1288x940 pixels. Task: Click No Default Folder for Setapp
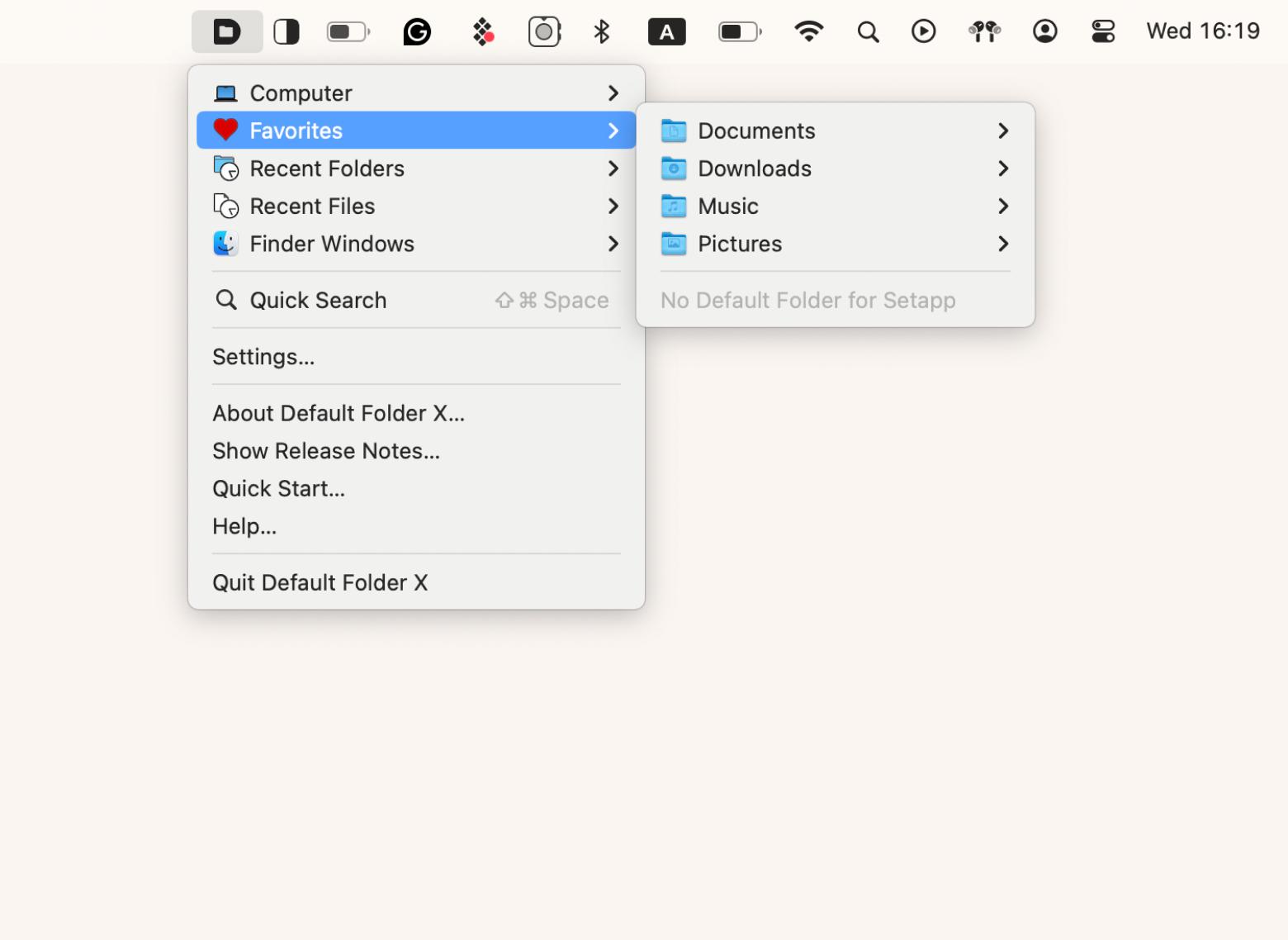pos(836,300)
